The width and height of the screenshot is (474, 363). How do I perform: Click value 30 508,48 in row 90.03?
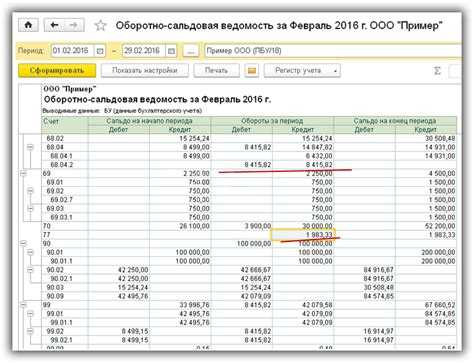tap(379, 287)
